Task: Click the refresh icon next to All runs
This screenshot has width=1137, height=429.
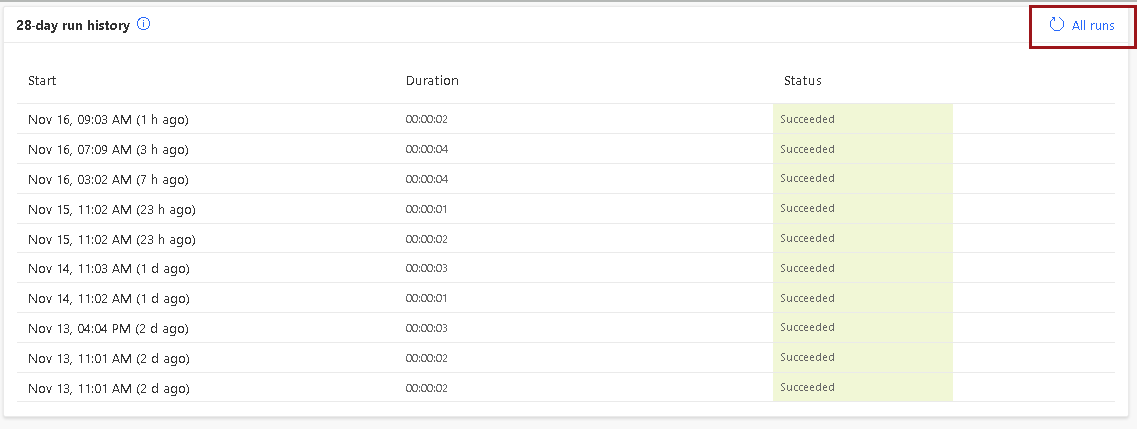Action: click(x=1057, y=25)
